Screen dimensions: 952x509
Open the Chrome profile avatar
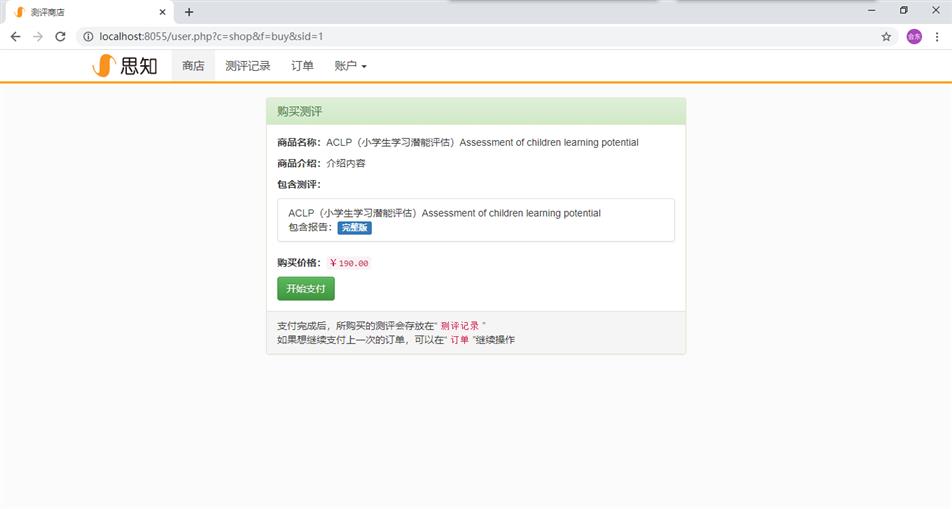pos(914,37)
